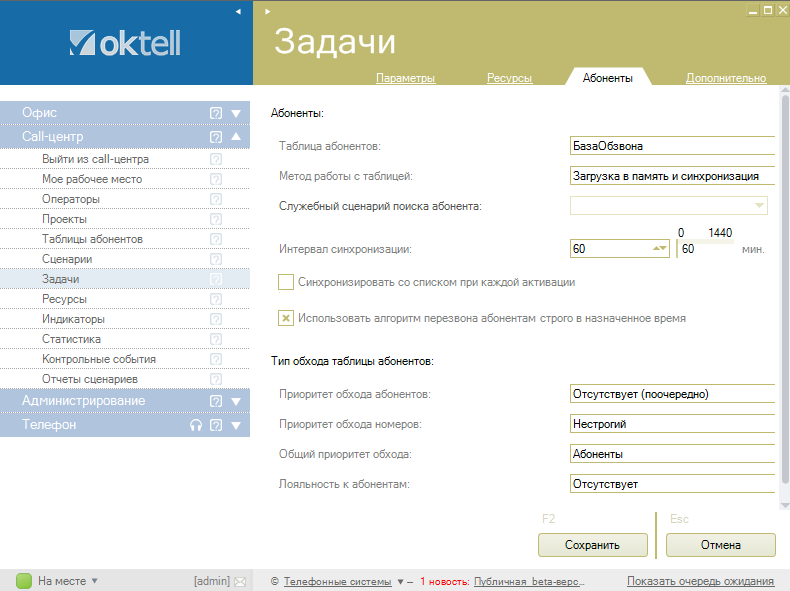Click help icon next to Администрирование
The width and height of the screenshot is (790, 591).
pyautogui.click(x=216, y=401)
